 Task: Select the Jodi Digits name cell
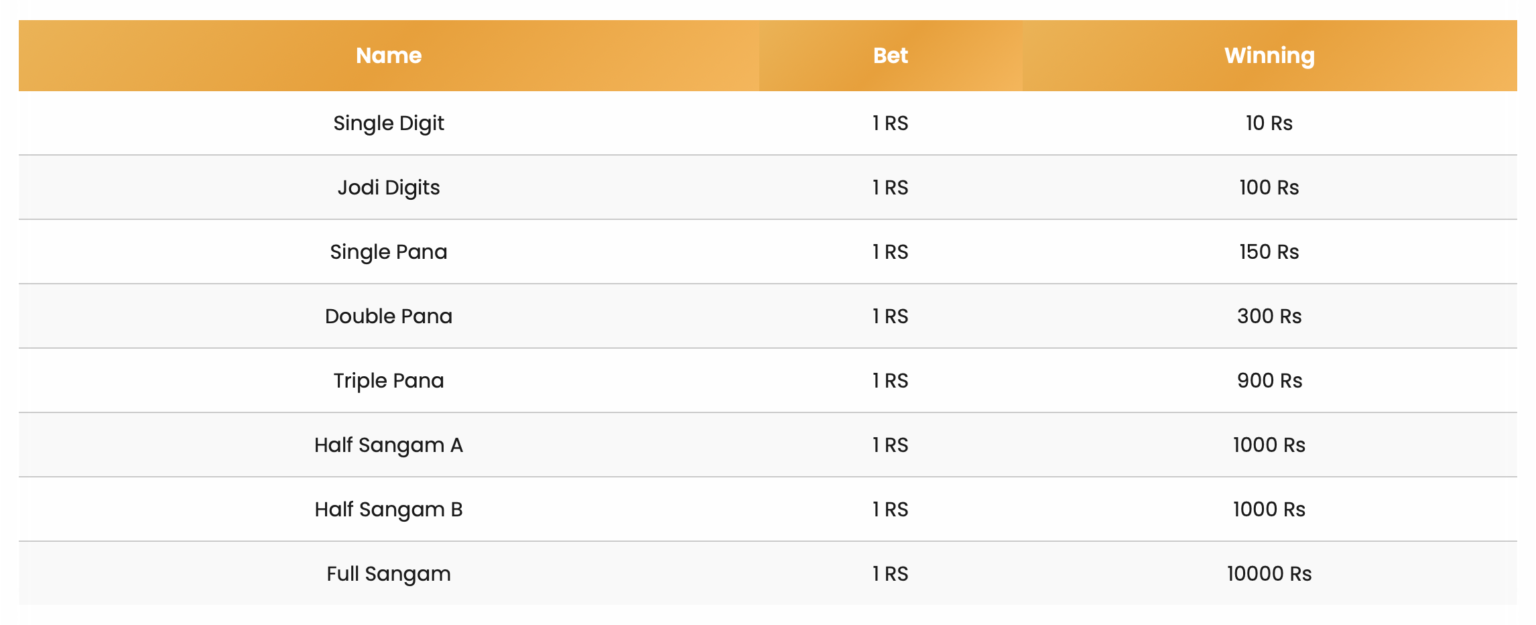(x=388, y=187)
